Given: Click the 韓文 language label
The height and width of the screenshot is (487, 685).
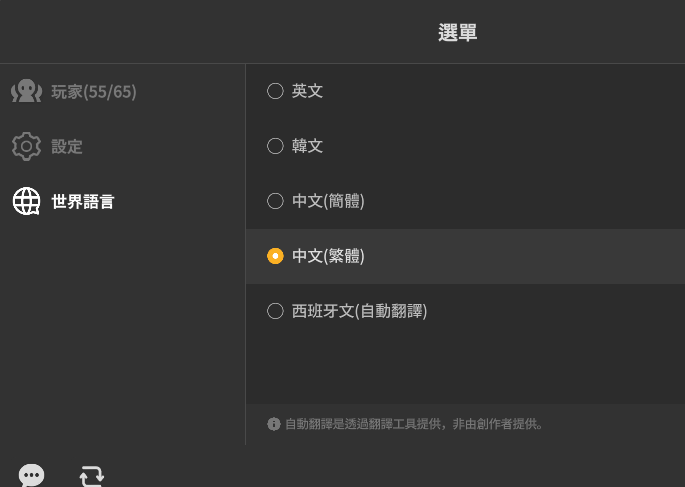Looking at the screenshot, I should coord(308,146).
